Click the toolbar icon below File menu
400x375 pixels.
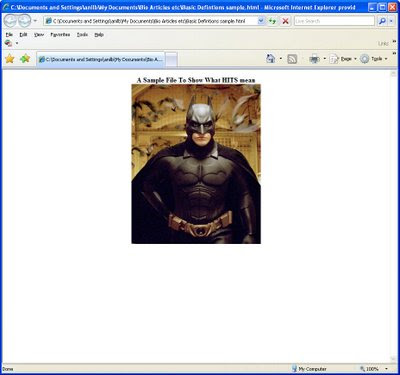9,43
